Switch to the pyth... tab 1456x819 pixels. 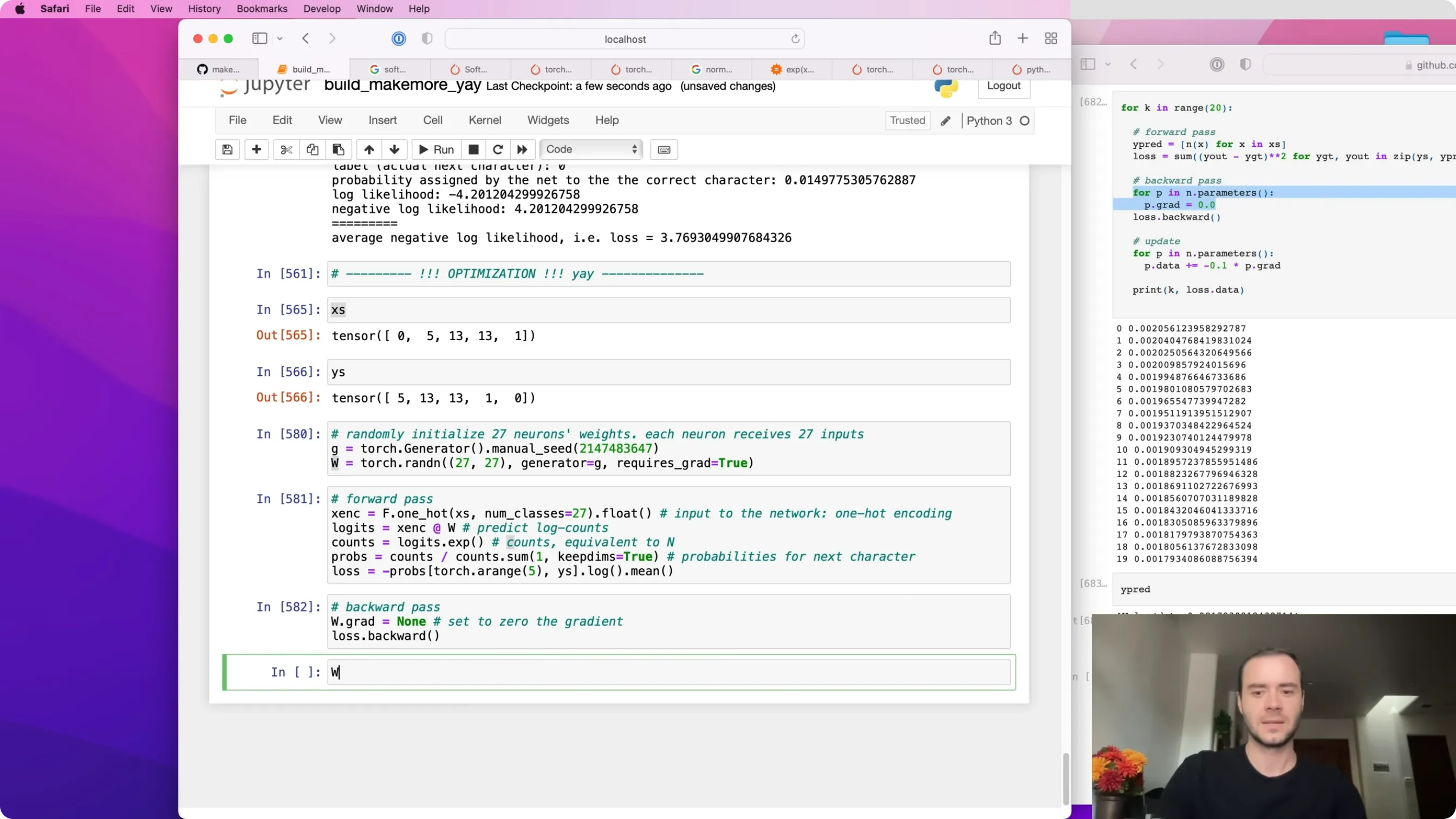(1031, 69)
